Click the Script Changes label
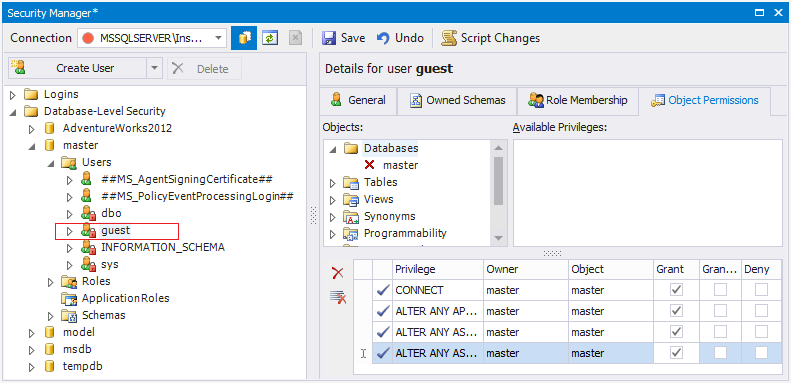The image size is (791, 383). (500, 38)
